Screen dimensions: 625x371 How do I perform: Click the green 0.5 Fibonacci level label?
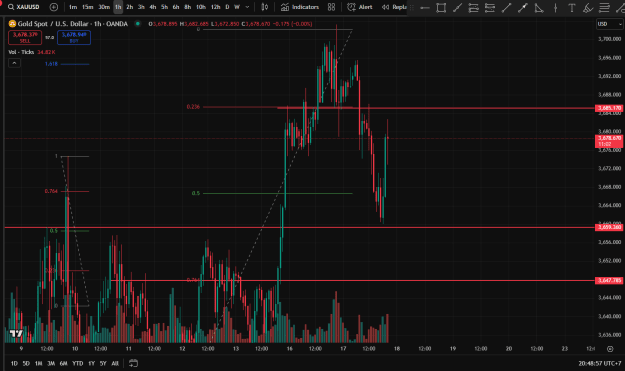coord(196,193)
